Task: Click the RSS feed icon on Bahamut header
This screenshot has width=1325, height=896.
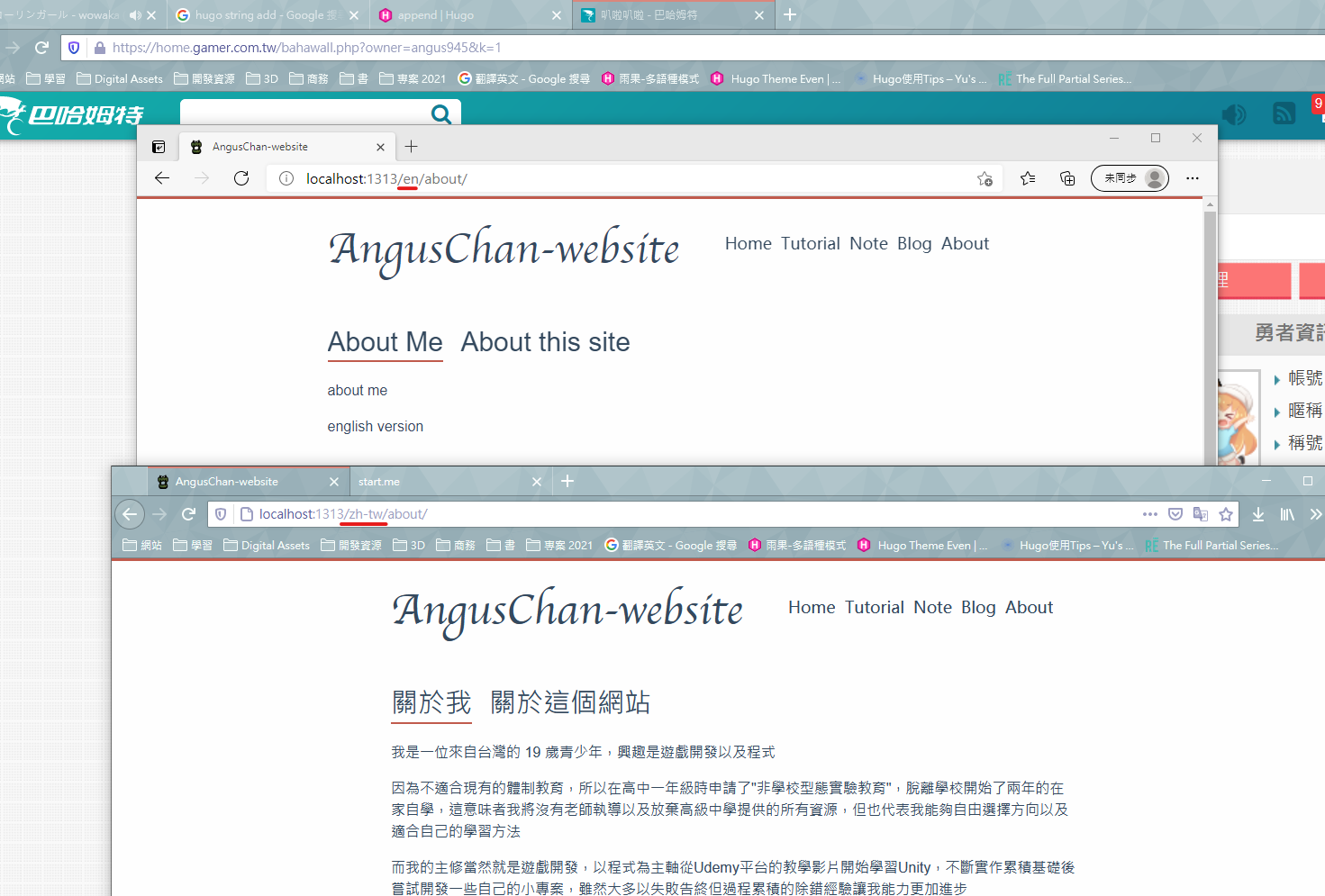Action: 1284,113
